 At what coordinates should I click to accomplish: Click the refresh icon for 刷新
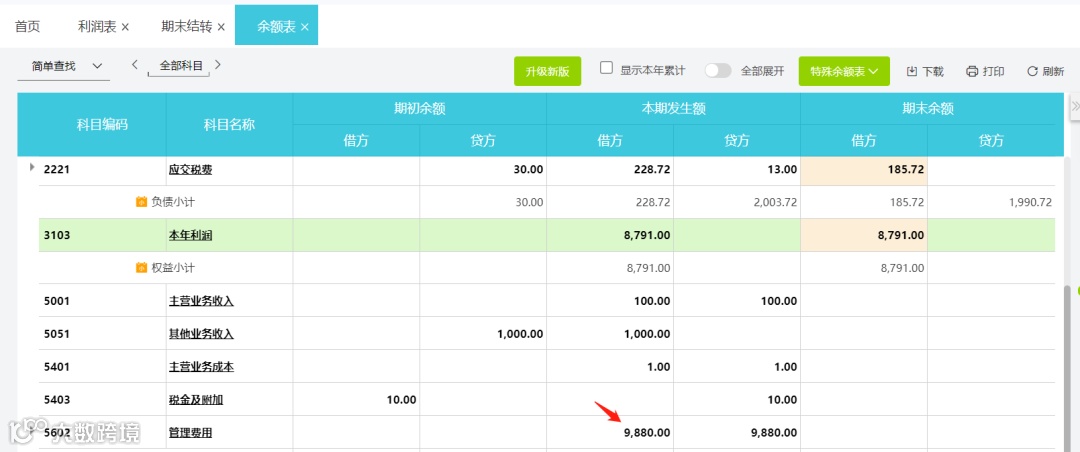(x=1032, y=71)
